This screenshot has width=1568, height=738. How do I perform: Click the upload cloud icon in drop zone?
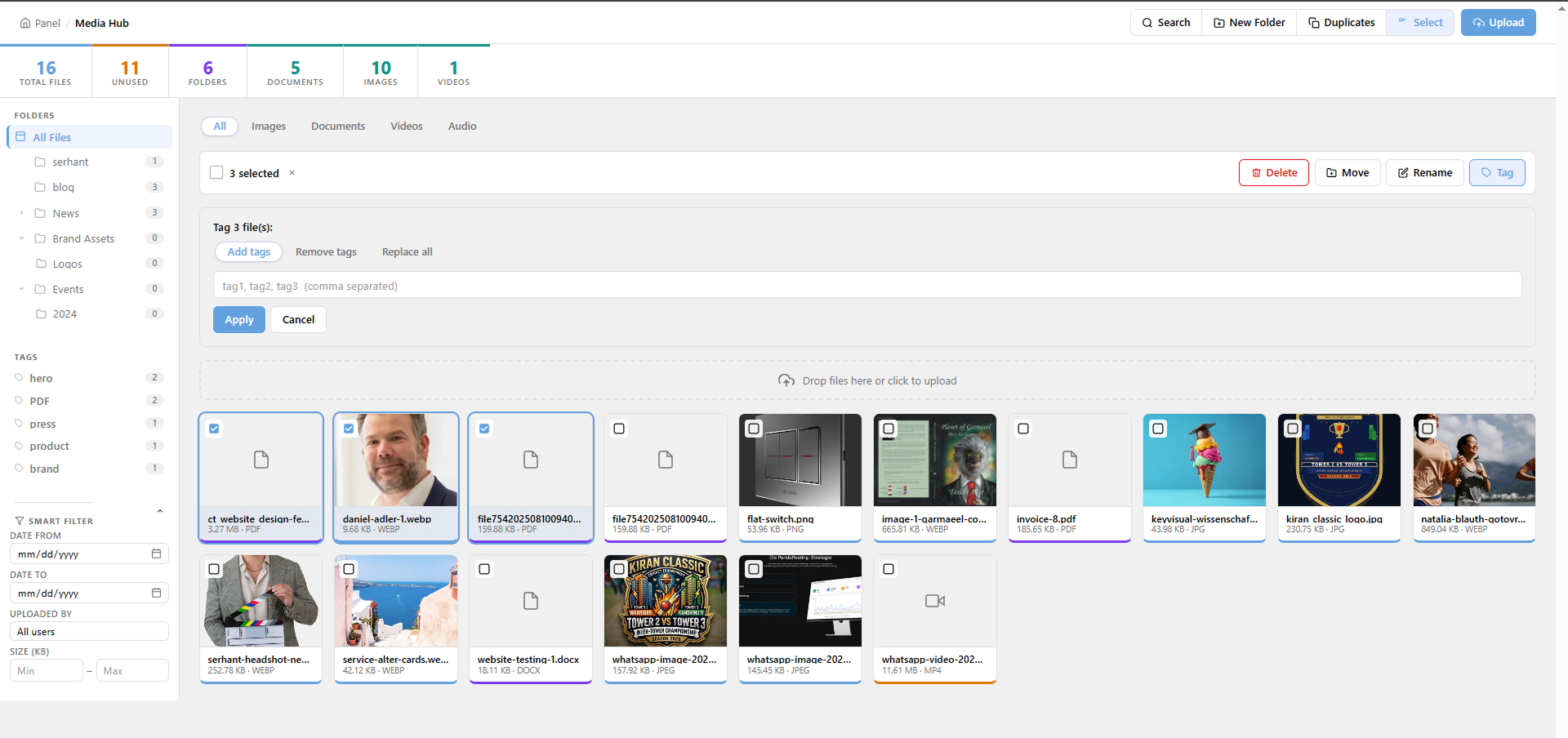786,380
